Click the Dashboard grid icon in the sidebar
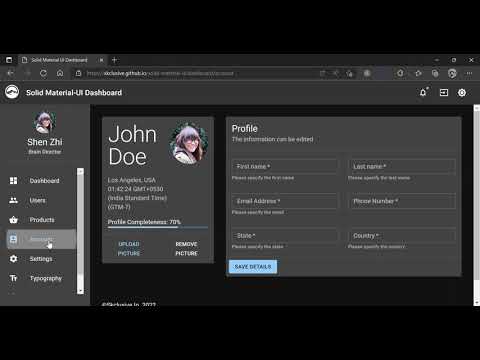This screenshot has height=360, width=480. point(13,180)
